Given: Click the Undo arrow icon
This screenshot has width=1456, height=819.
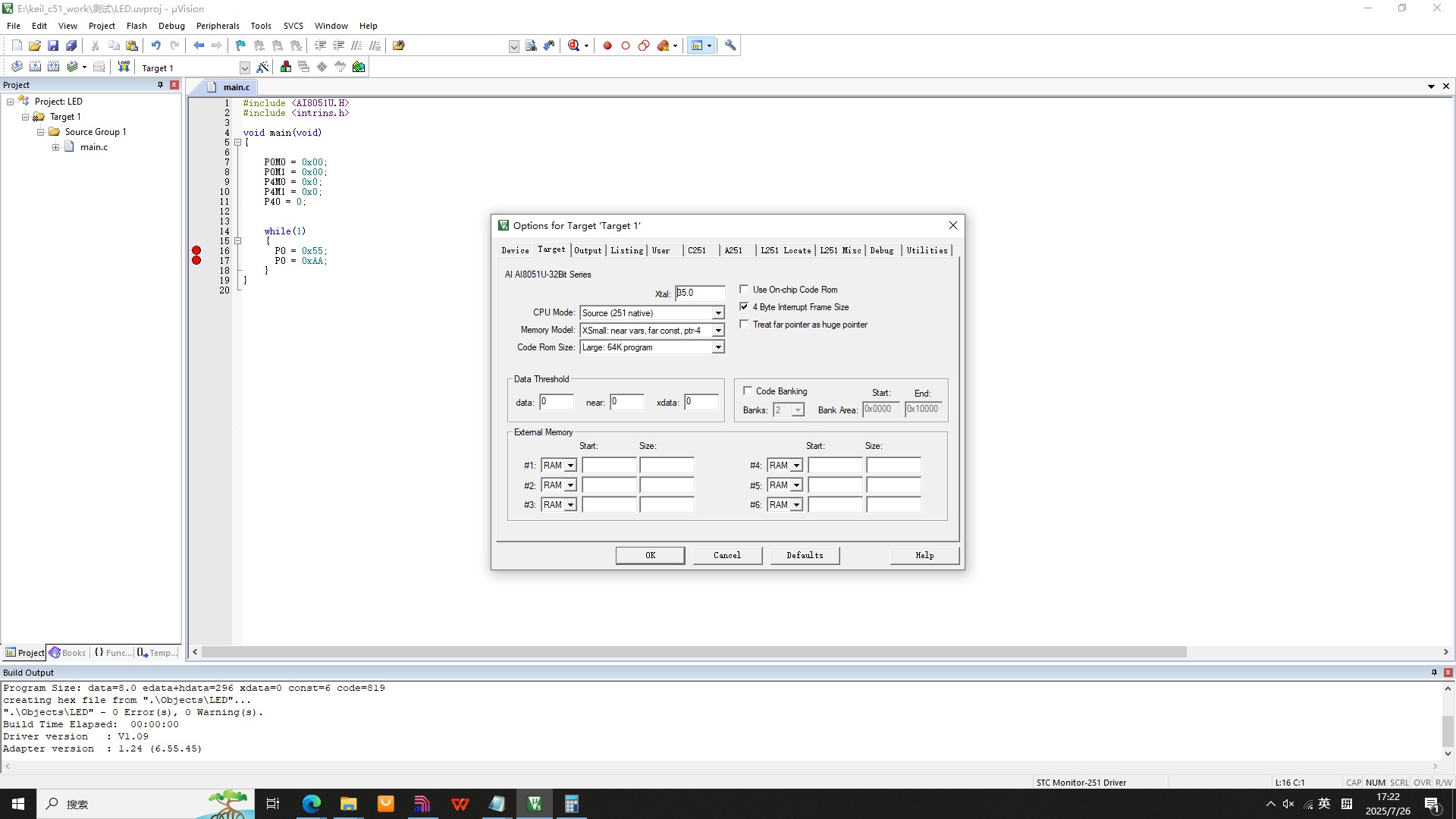Looking at the screenshot, I should point(155,45).
